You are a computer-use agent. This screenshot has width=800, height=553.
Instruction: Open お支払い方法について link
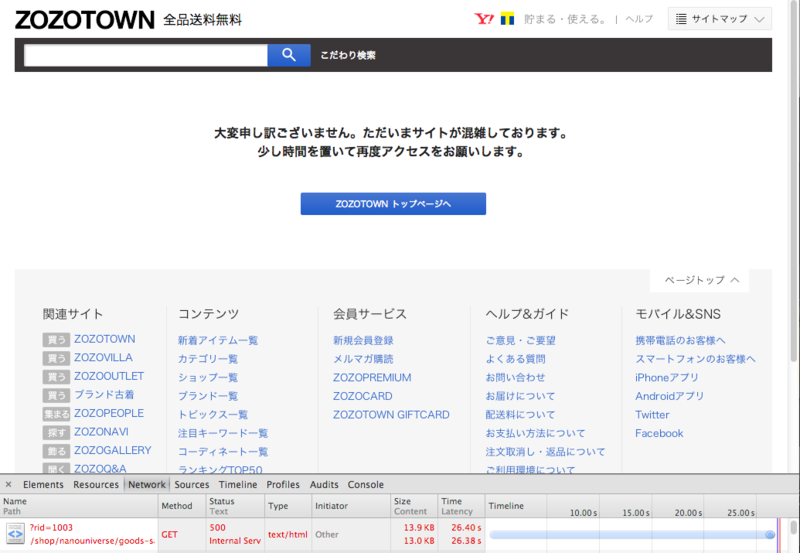tap(536, 433)
